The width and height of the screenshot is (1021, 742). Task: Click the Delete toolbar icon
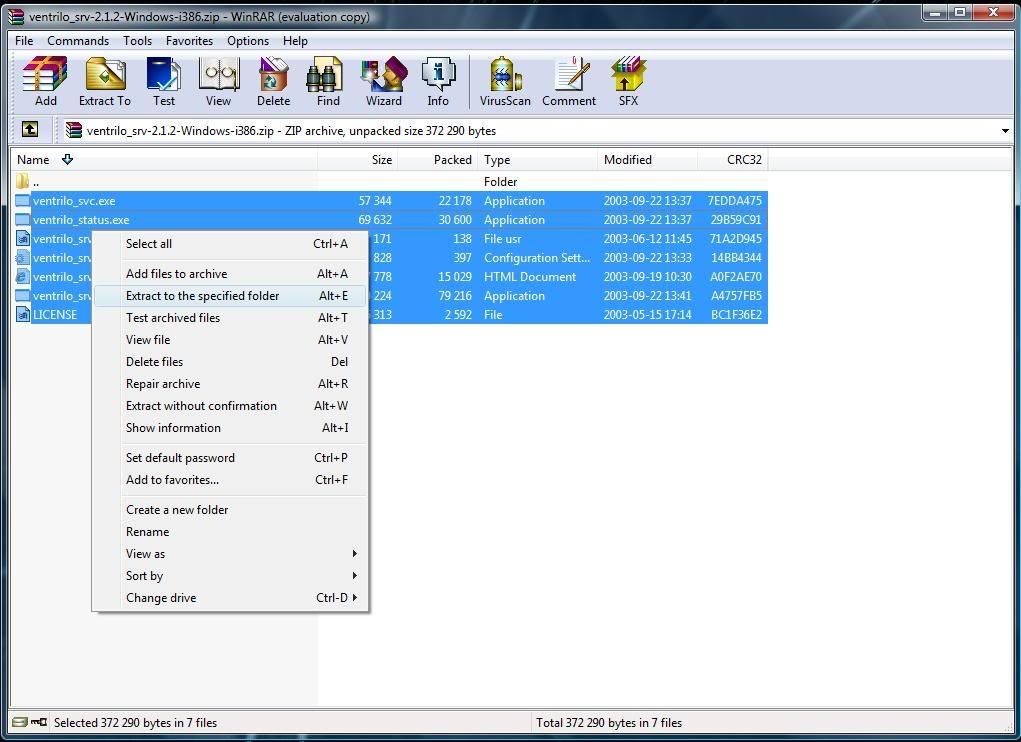click(273, 81)
